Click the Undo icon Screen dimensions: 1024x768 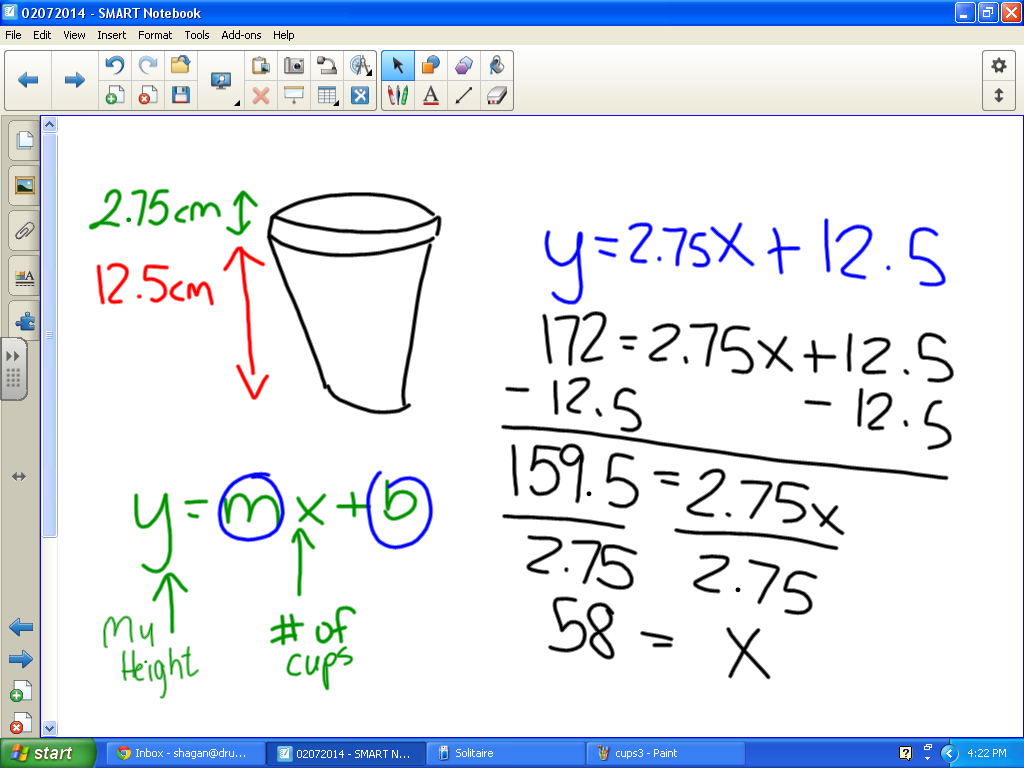pyautogui.click(x=114, y=65)
